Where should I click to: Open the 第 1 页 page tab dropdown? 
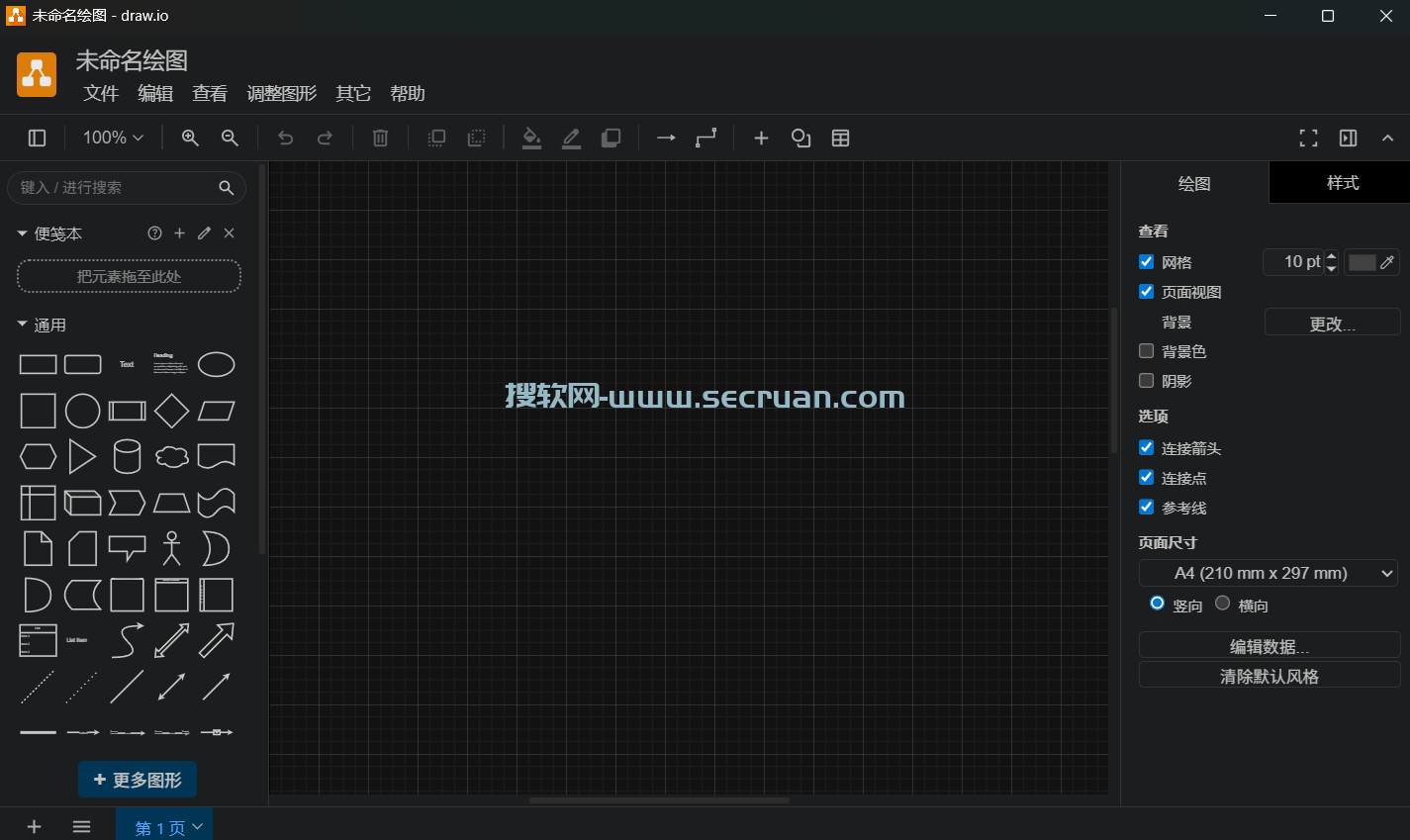[197, 827]
